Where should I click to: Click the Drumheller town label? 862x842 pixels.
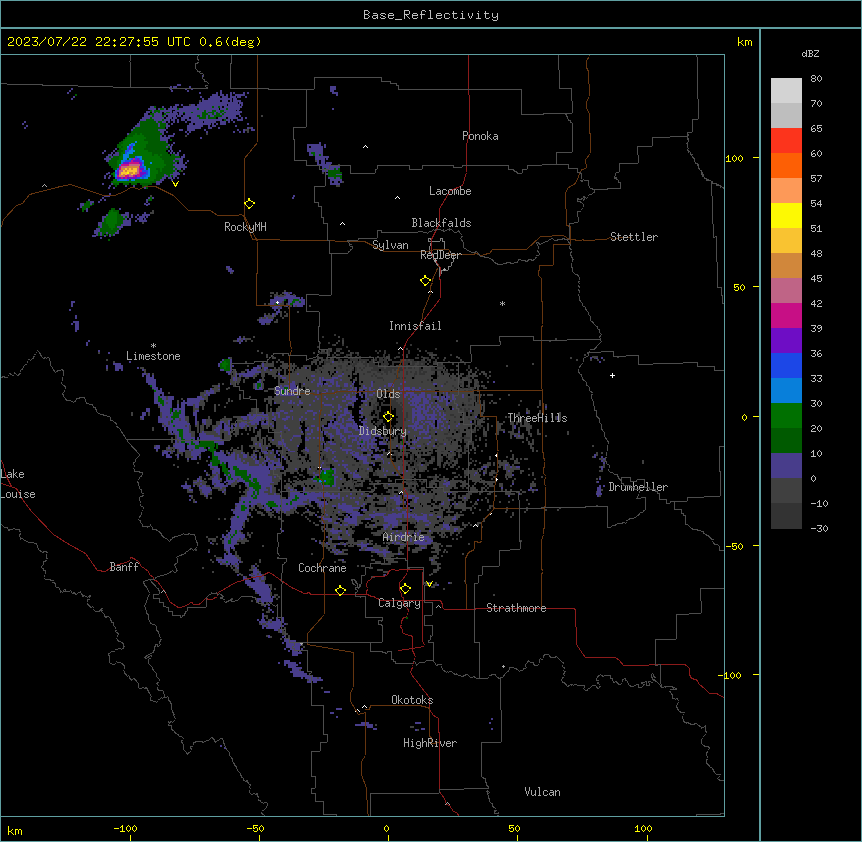pyautogui.click(x=638, y=487)
